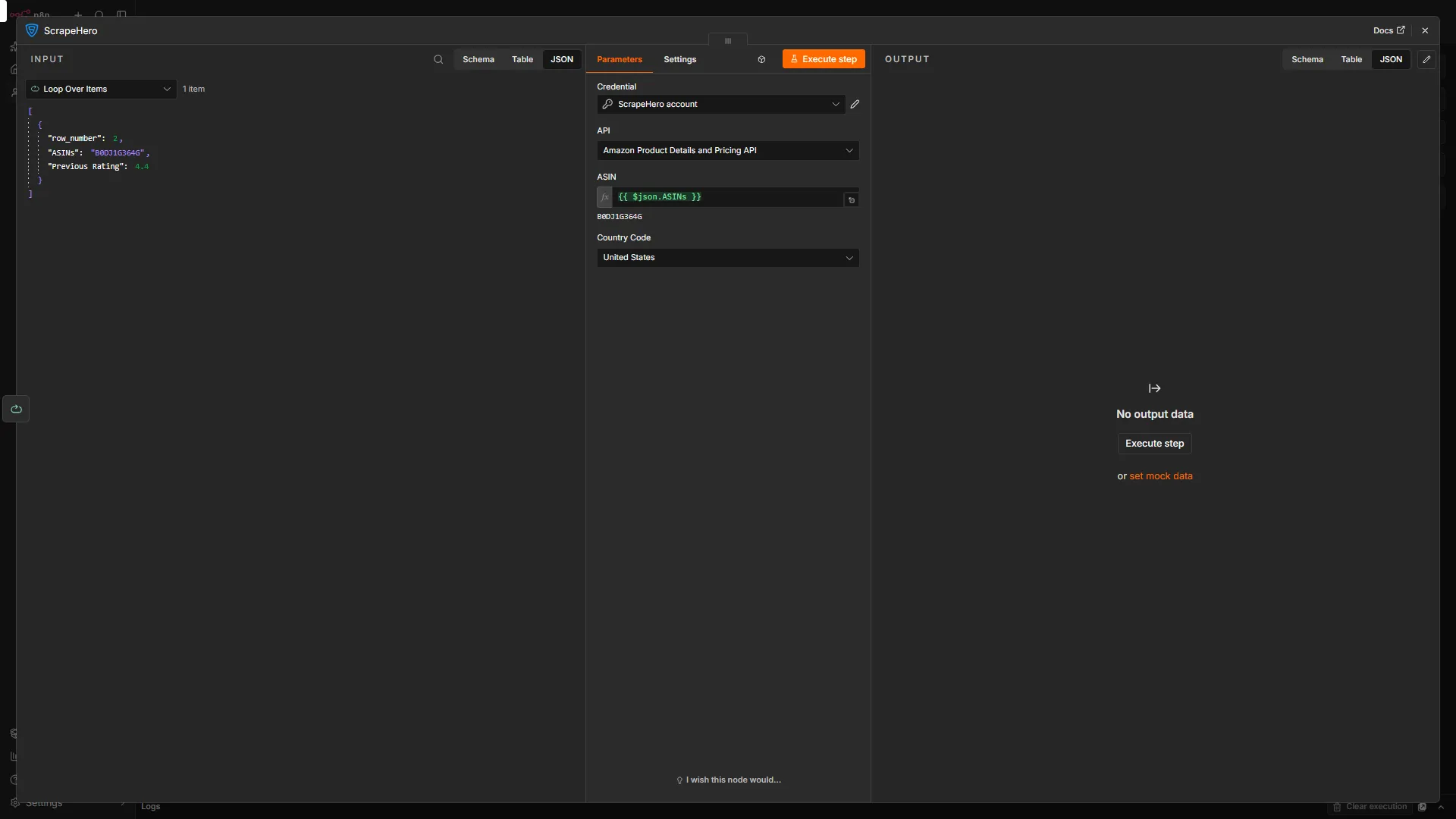Close the ScrapeHero node panel

(1425, 30)
